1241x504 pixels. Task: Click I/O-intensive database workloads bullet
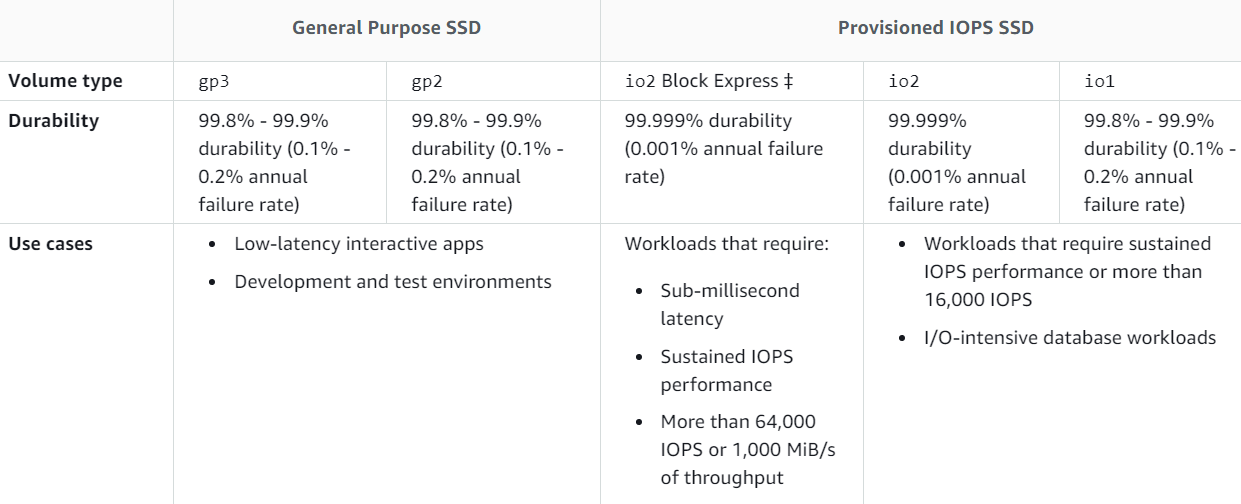click(x=1069, y=338)
